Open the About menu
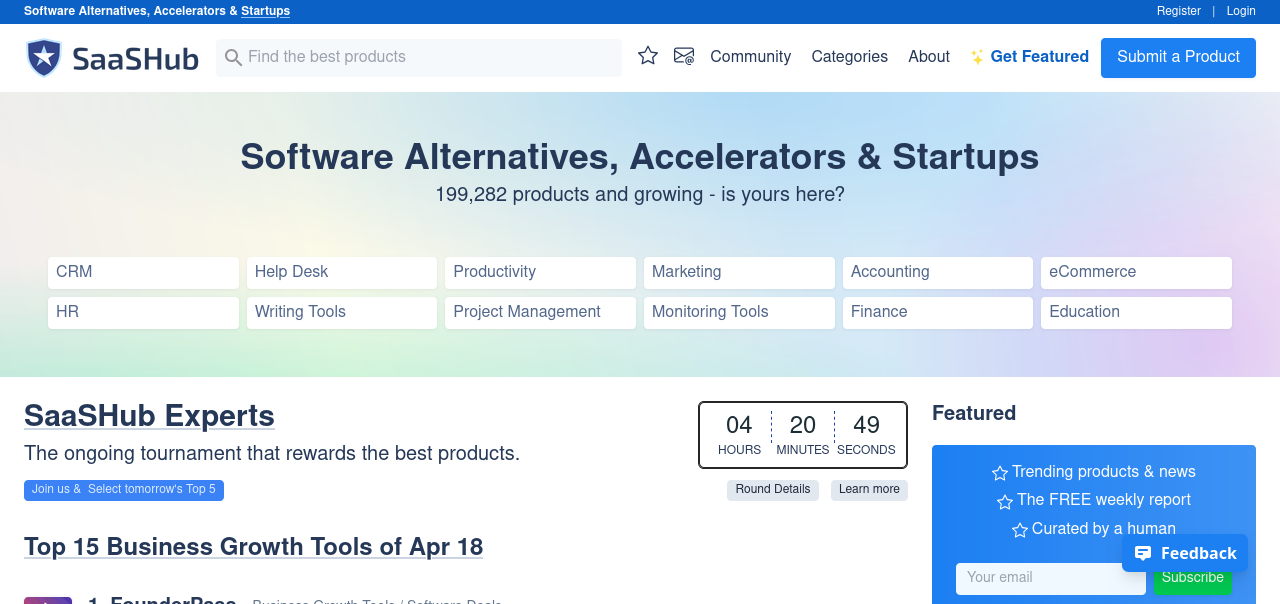This screenshot has width=1280, height=604. [929, 57]
